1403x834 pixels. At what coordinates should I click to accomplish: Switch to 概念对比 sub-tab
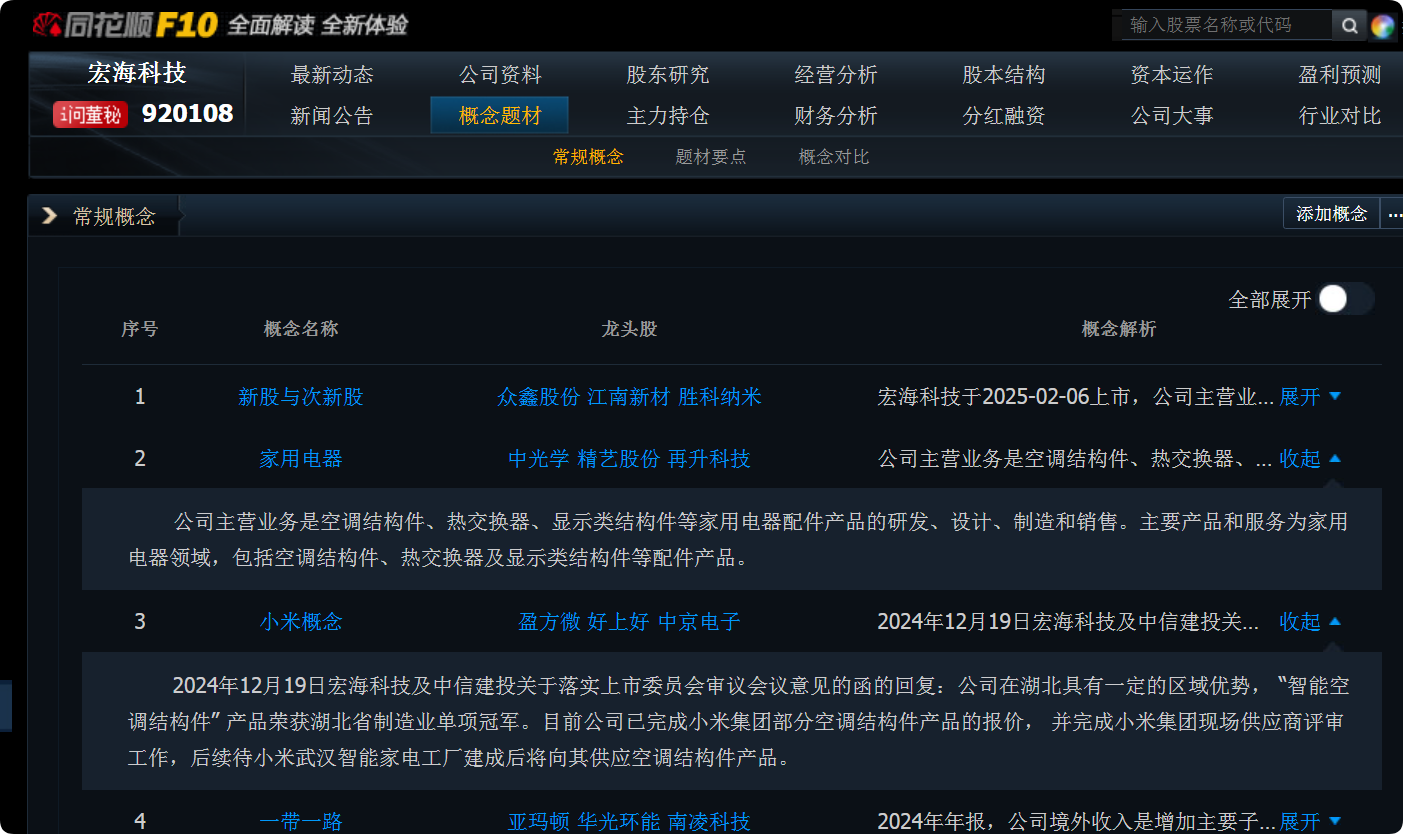point(834,157)
